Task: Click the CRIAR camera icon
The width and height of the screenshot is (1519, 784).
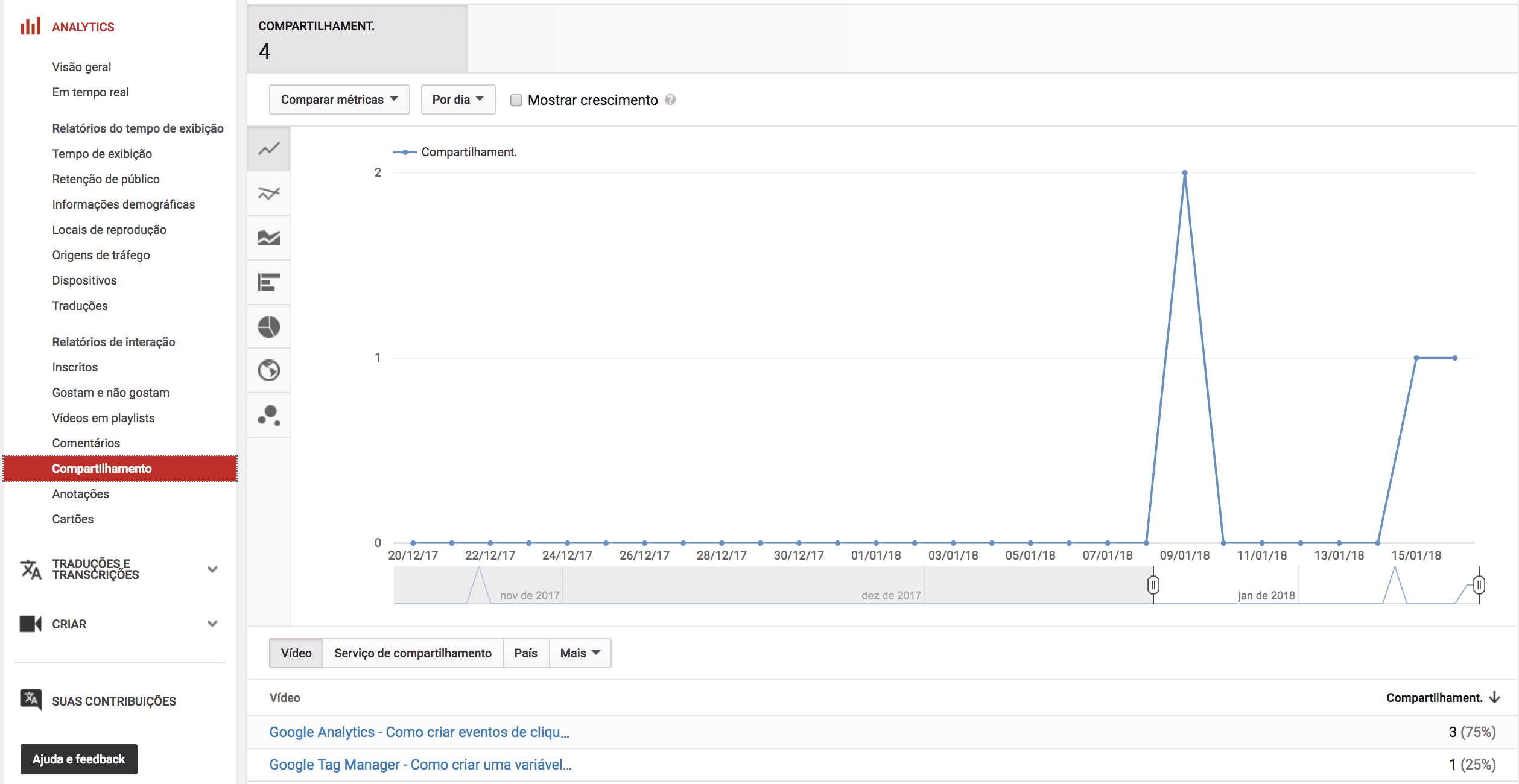Action: (30, 624)
